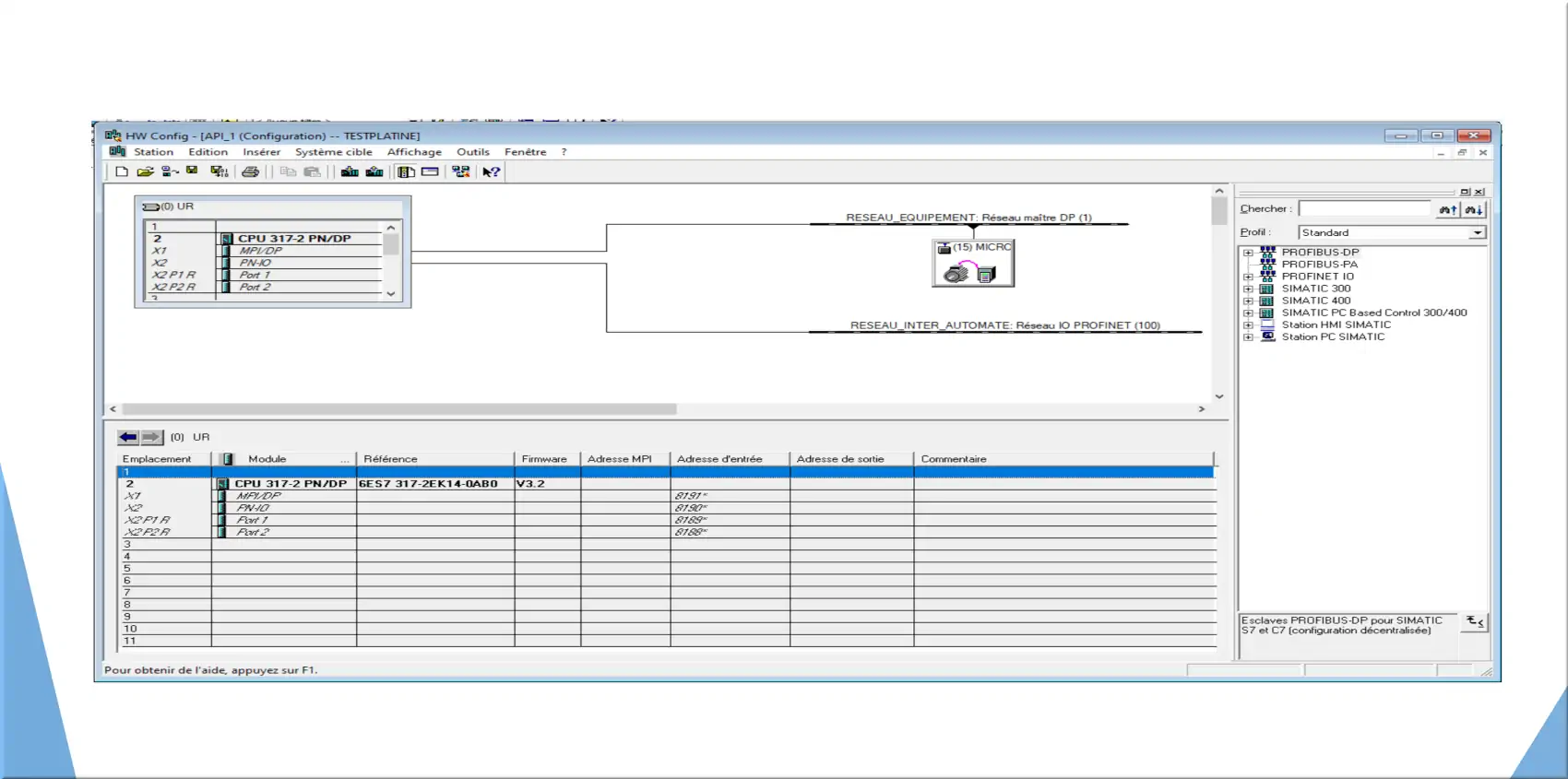Click the Paste toolbar icon
This screenshot has height=779, width=1568.
click(313, 171)
